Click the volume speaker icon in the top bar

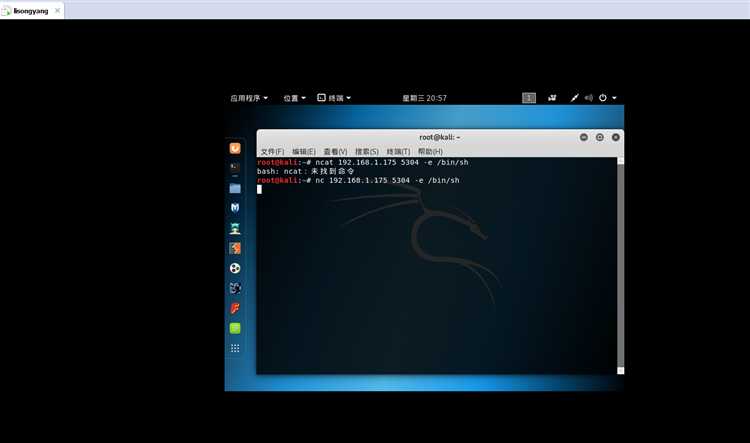589,98
